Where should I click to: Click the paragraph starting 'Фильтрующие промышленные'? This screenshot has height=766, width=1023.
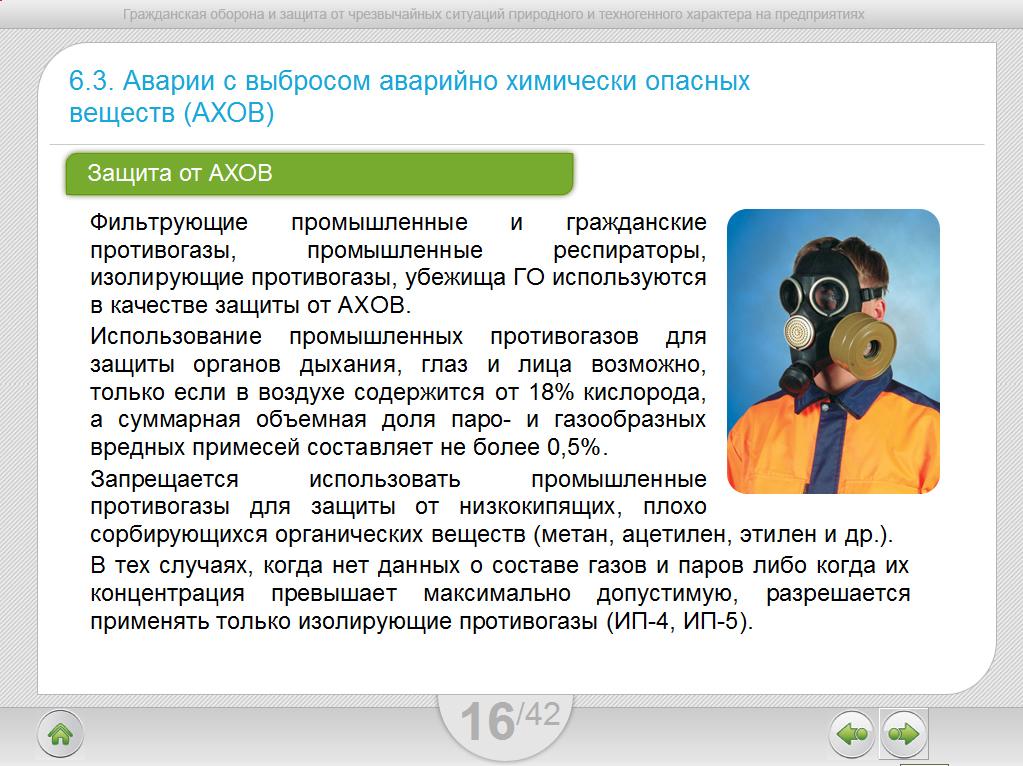[x=397, y=263]
